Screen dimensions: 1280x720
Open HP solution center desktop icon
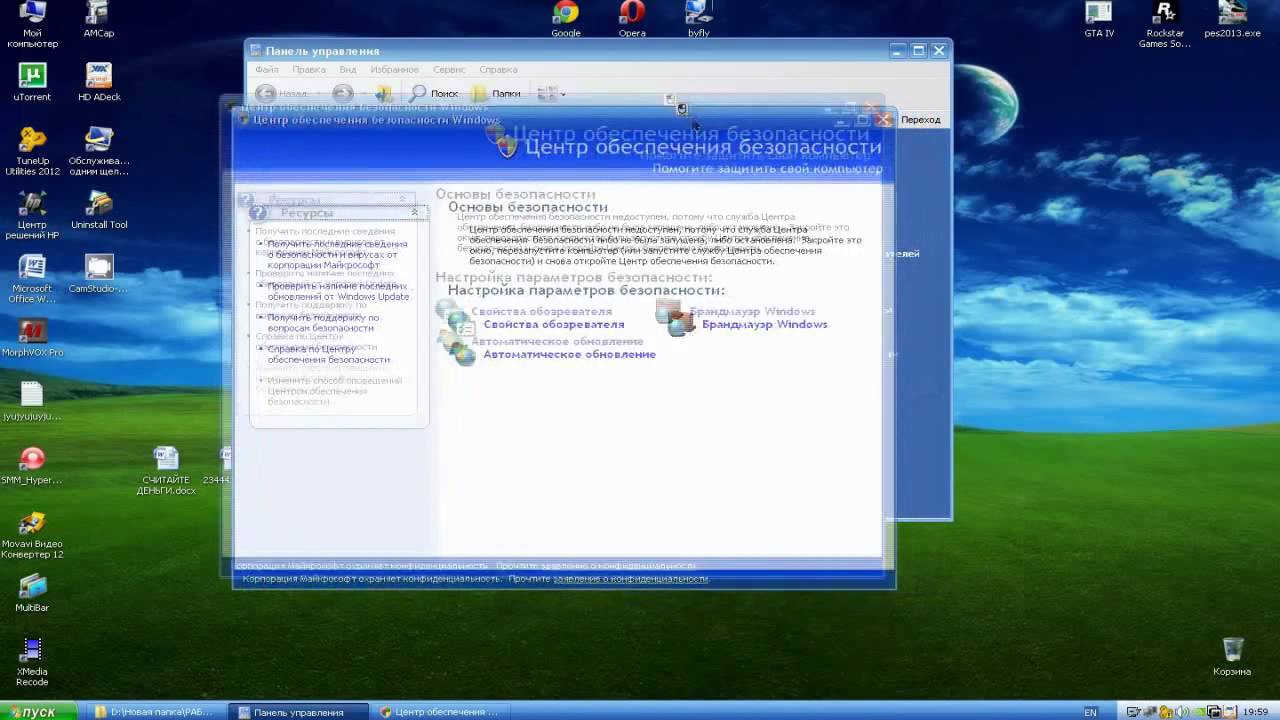[32, 216]
